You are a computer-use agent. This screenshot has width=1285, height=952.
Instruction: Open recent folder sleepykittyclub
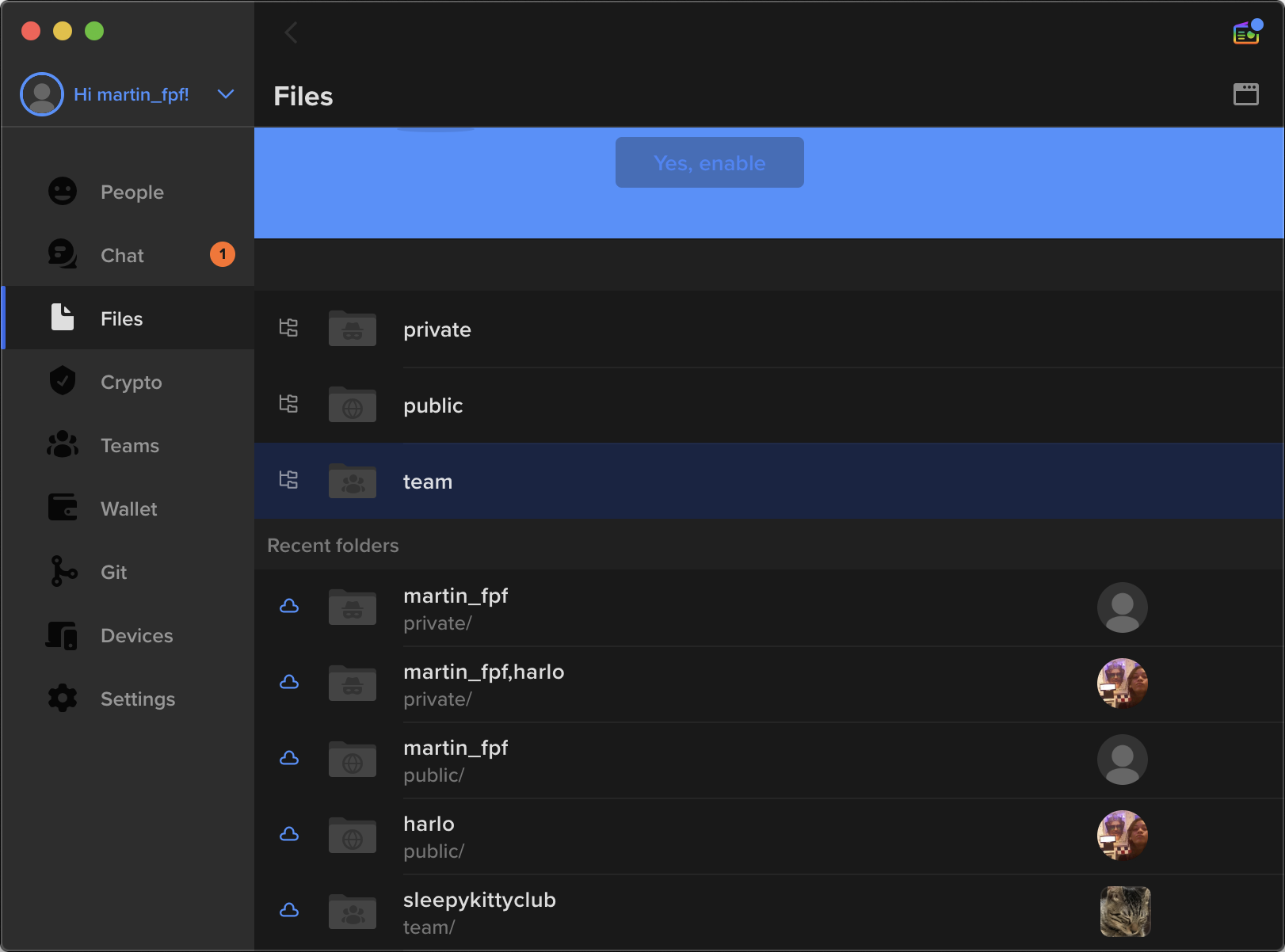point(769,912)
